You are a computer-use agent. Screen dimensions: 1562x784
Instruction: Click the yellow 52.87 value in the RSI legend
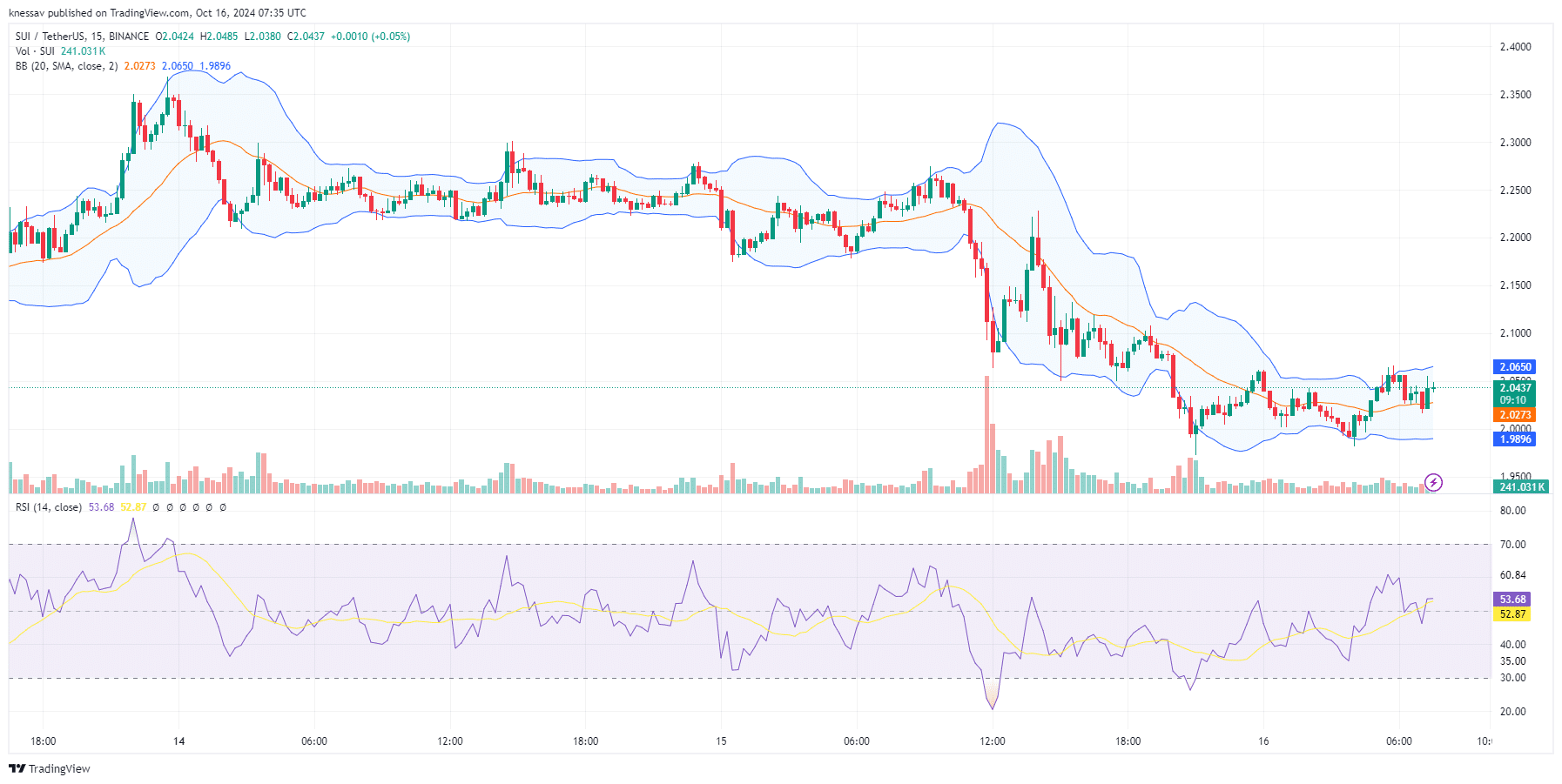tap(133, 507)
